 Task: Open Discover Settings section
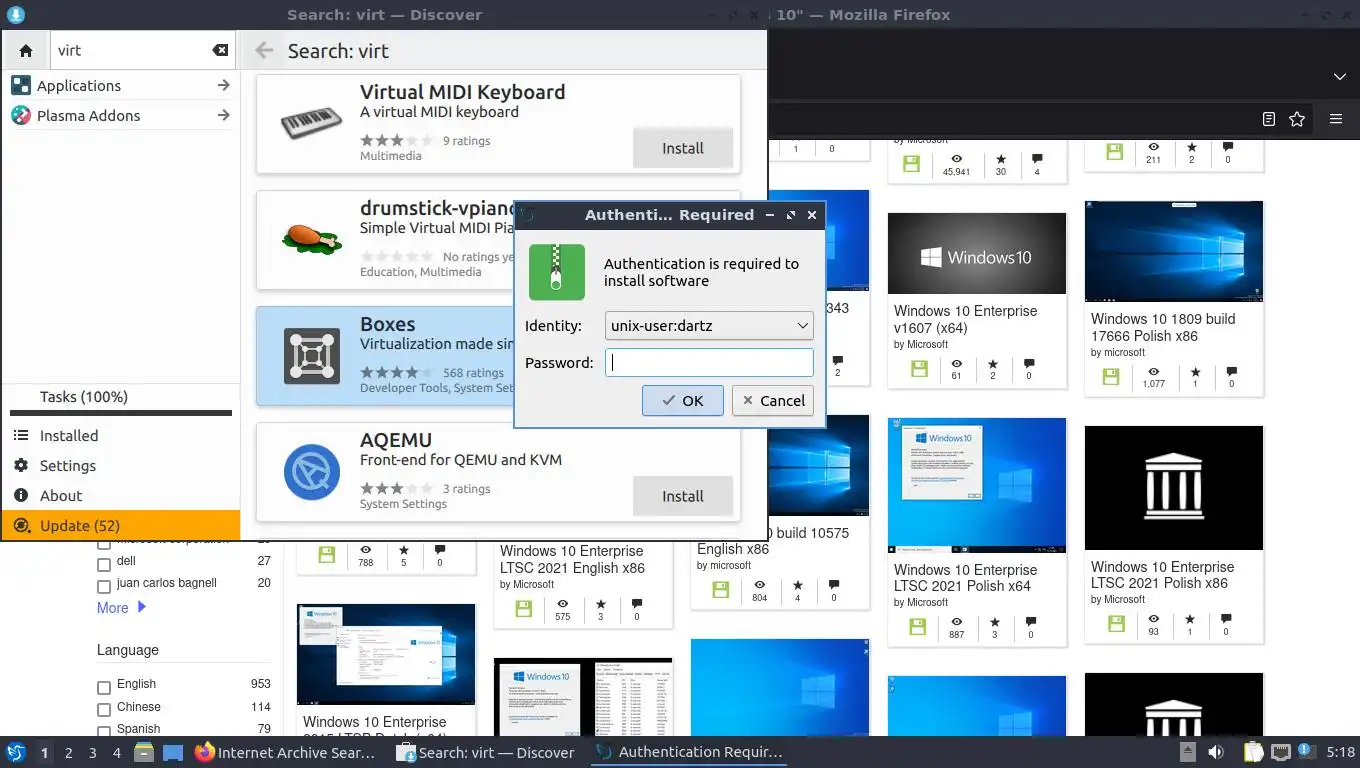120,466
